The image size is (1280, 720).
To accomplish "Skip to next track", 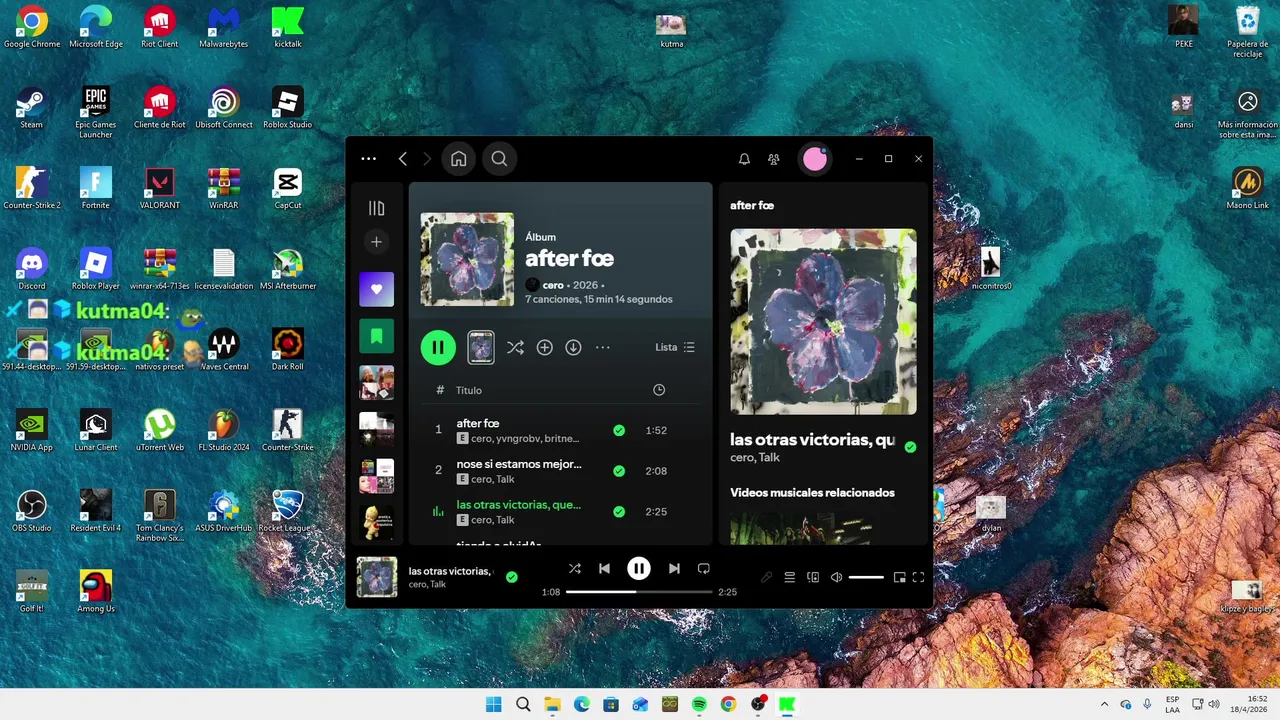I will click(x=674, y=568).
